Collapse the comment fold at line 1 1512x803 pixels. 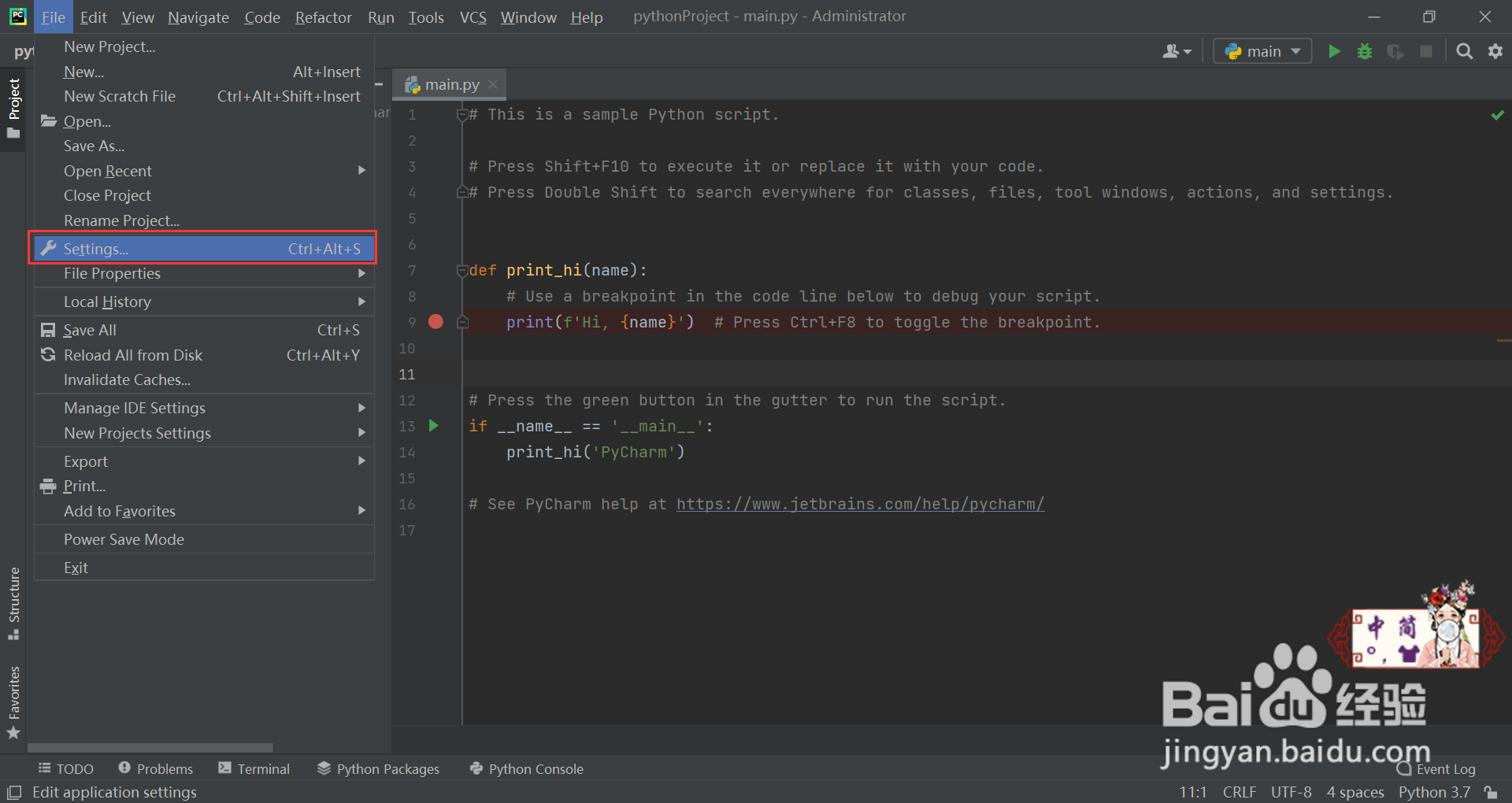pyautogui.click(x=462, y=115)
